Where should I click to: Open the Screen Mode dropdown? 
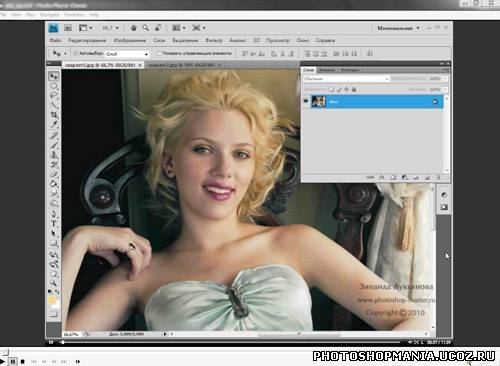199,28
